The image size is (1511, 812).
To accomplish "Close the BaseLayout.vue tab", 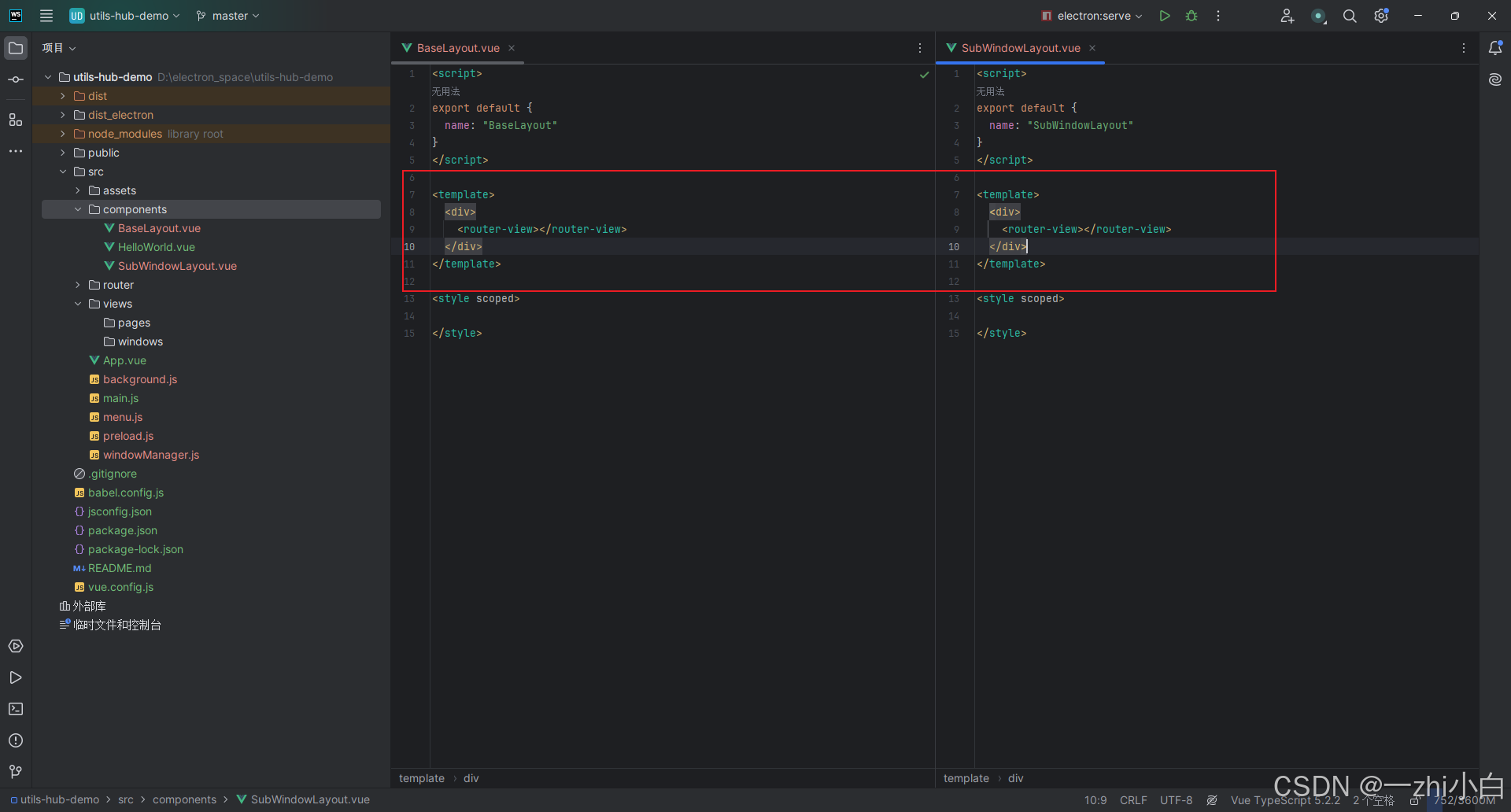I will click(x=512, y=48).
